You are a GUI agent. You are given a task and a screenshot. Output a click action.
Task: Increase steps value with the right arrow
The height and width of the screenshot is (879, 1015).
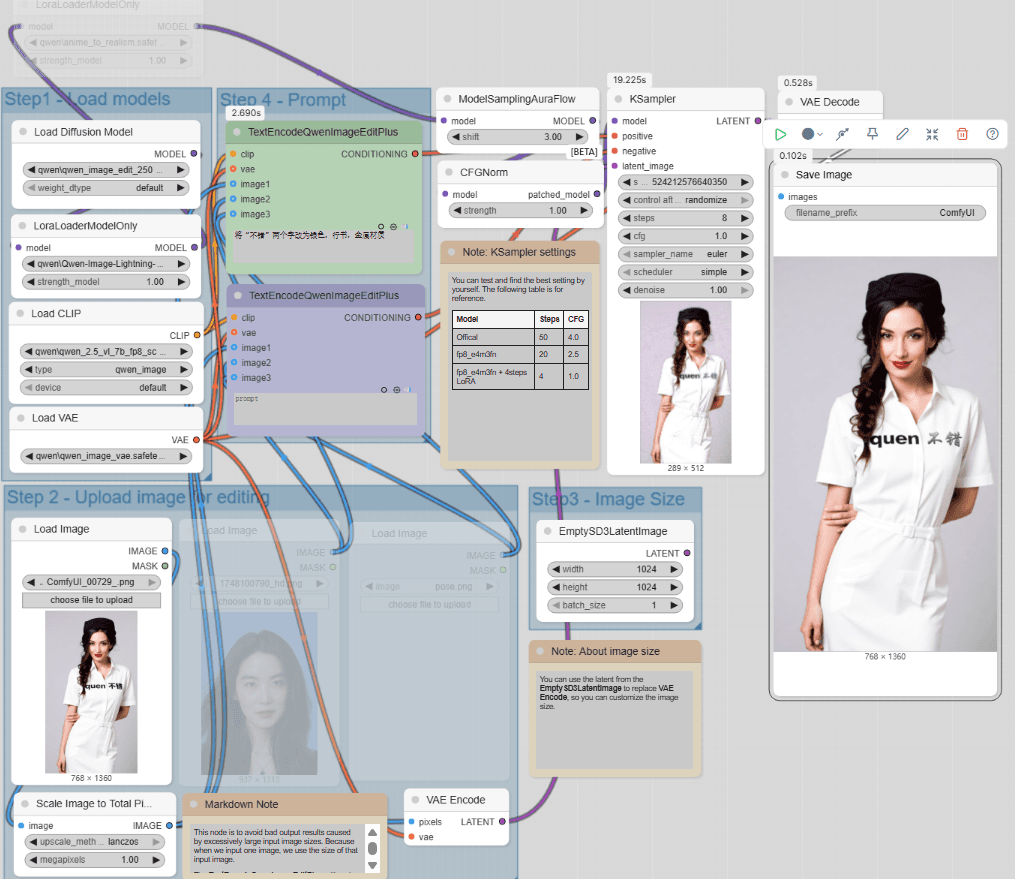pos(746,218)
